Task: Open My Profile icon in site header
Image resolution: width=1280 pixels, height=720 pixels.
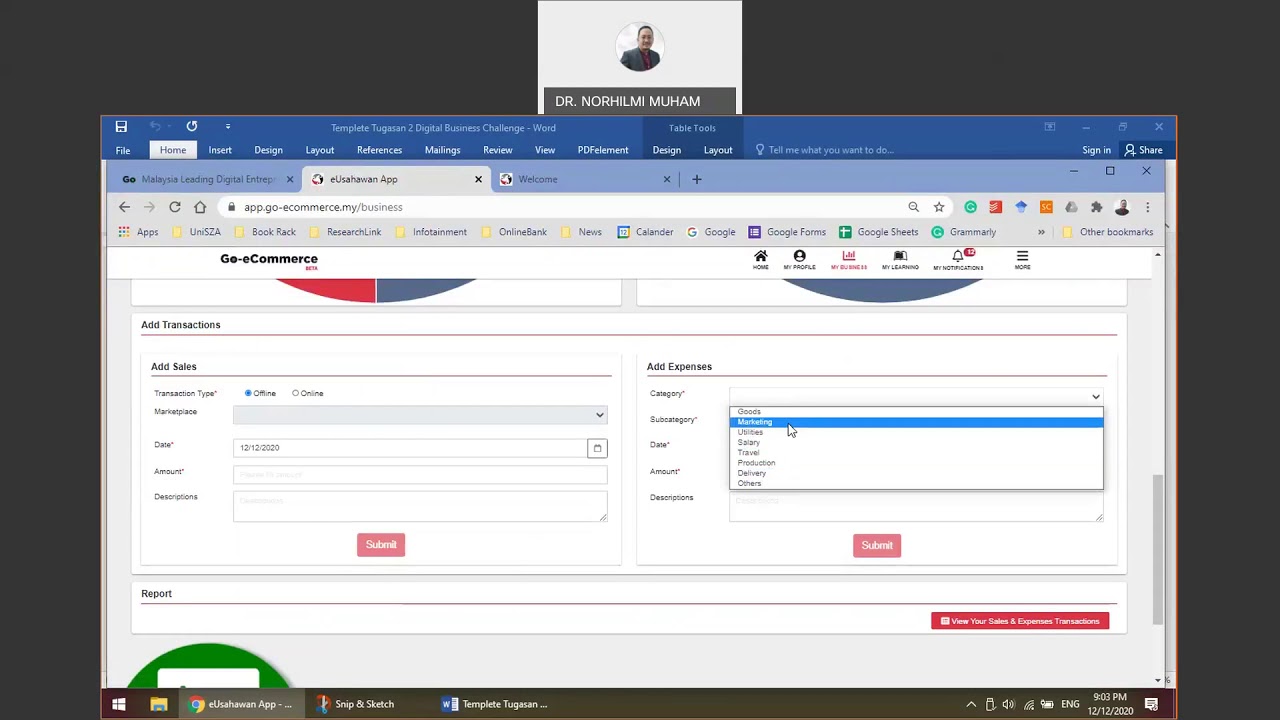Action: tap(799, 259)
